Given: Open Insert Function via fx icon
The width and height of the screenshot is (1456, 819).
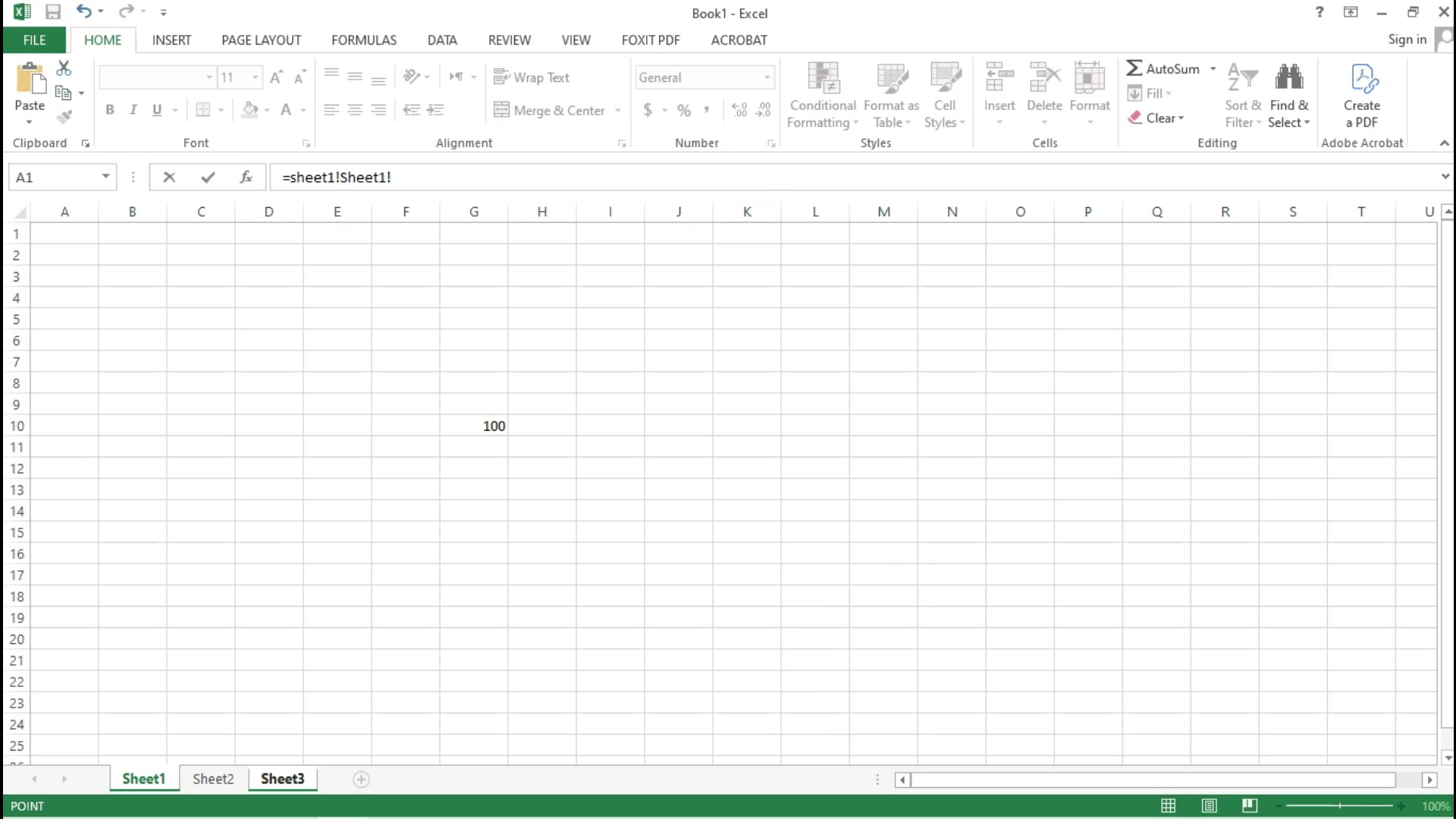Looking at the screenshot, I should [x=246, y=177].
